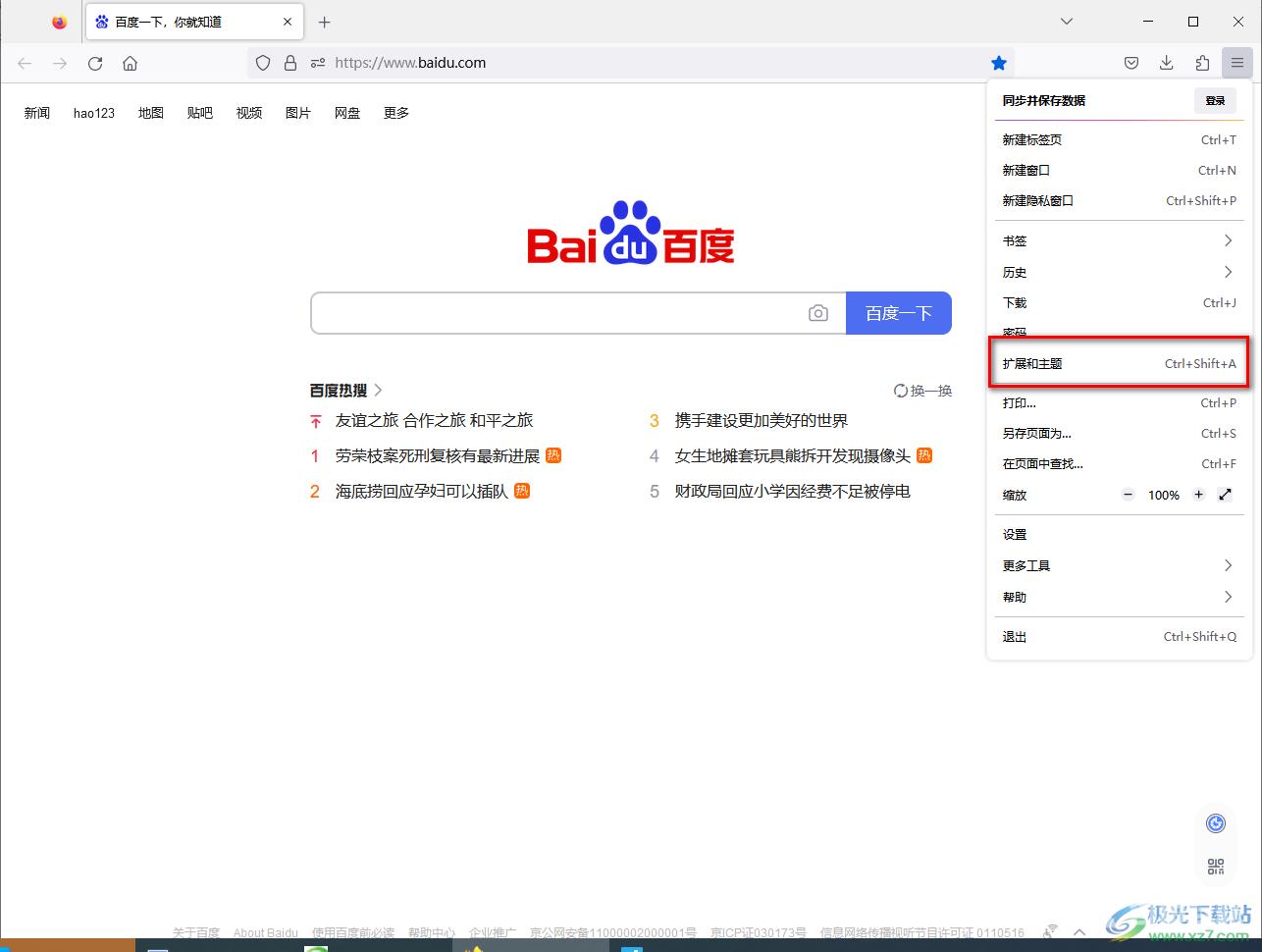Viewport: 1262px width, 952px height.
Task: Go forward to next page
Action: pos(60,63)
